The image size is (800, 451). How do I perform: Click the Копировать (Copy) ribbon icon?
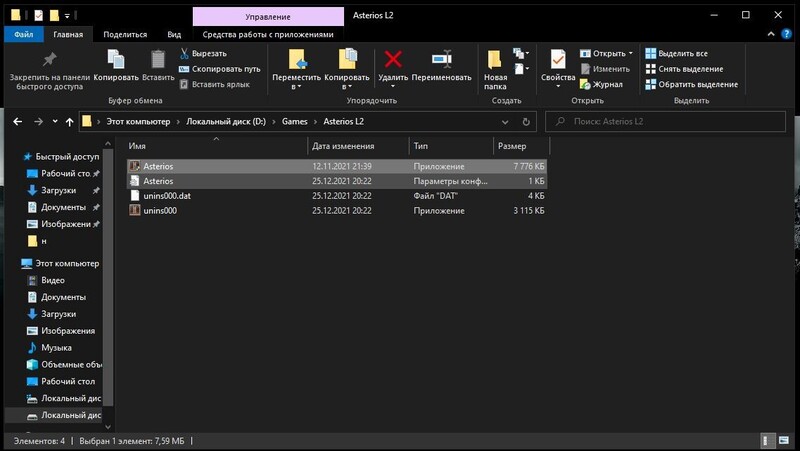tap(116, 60)
